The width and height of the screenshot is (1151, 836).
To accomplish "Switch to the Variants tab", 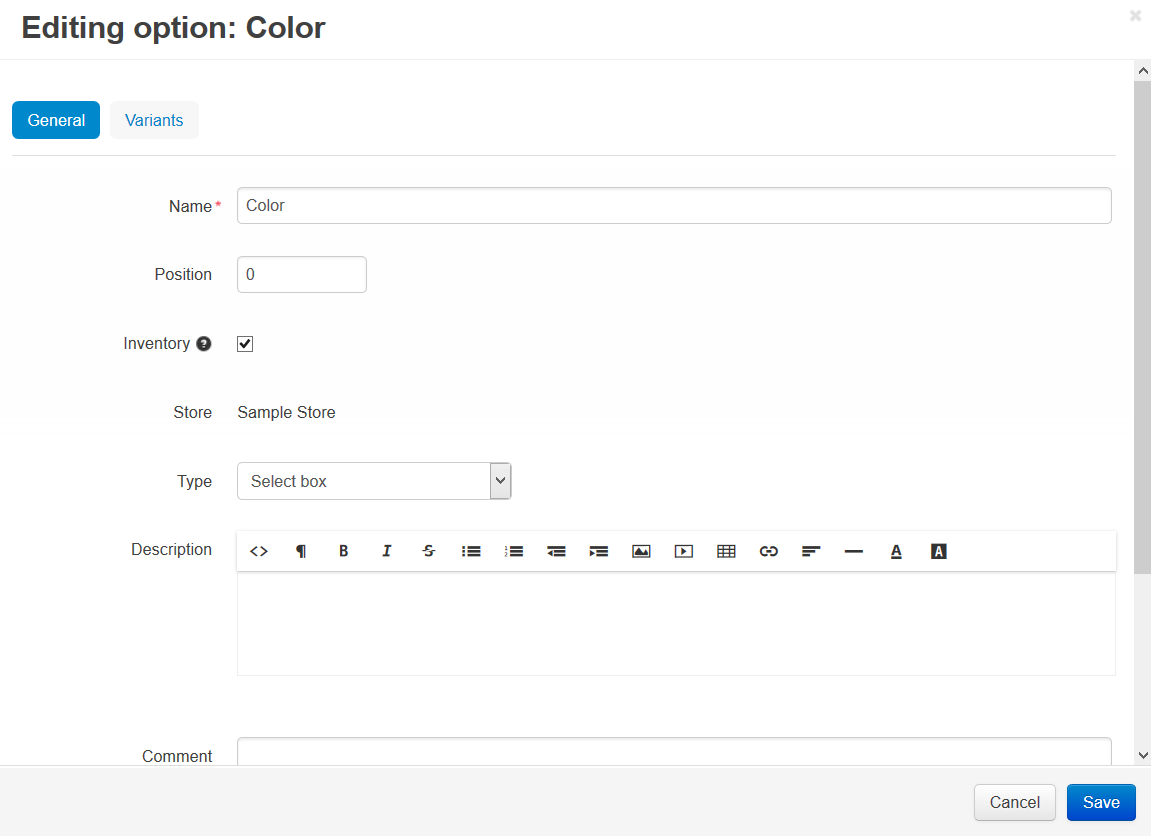I will click(154, 120).
